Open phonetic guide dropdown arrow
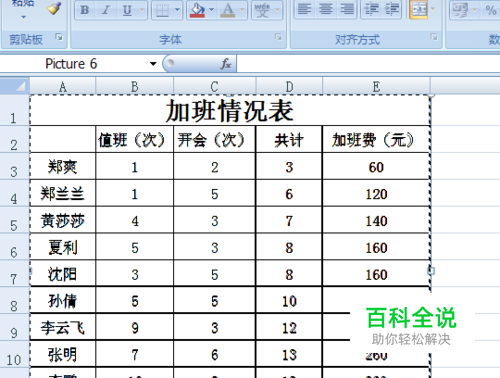 [x=277, y=10]
